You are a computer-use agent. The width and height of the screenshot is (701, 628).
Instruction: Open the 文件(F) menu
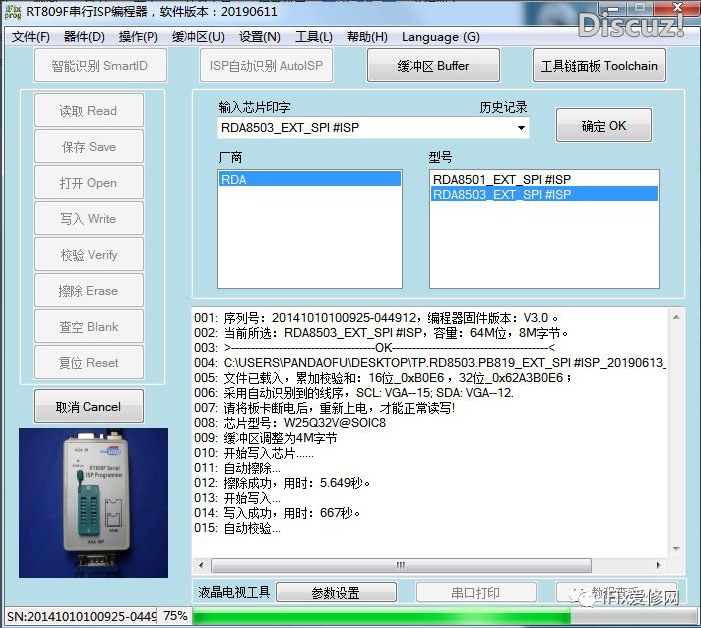coord(30,37)
